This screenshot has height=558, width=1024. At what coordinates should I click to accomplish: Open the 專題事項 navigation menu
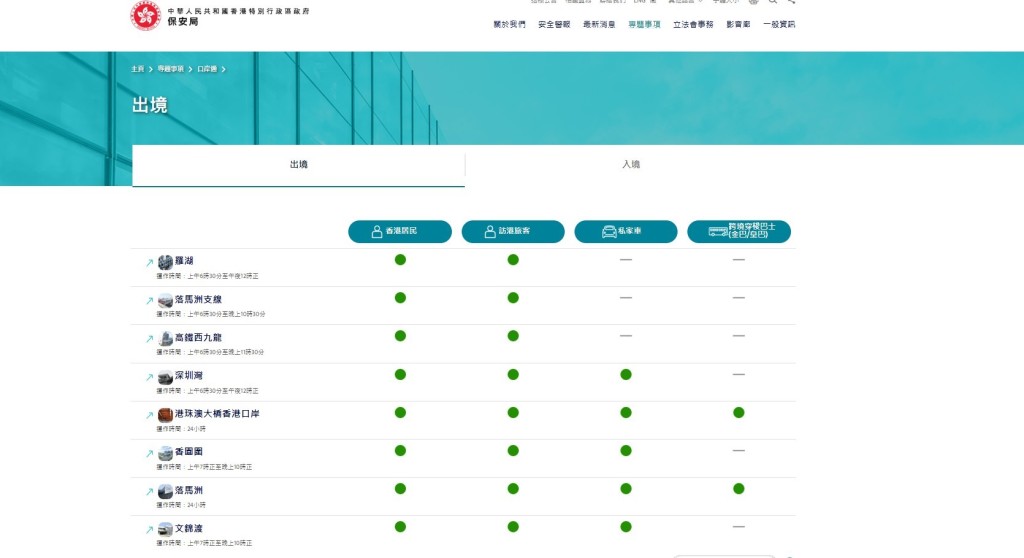point(644,24)
